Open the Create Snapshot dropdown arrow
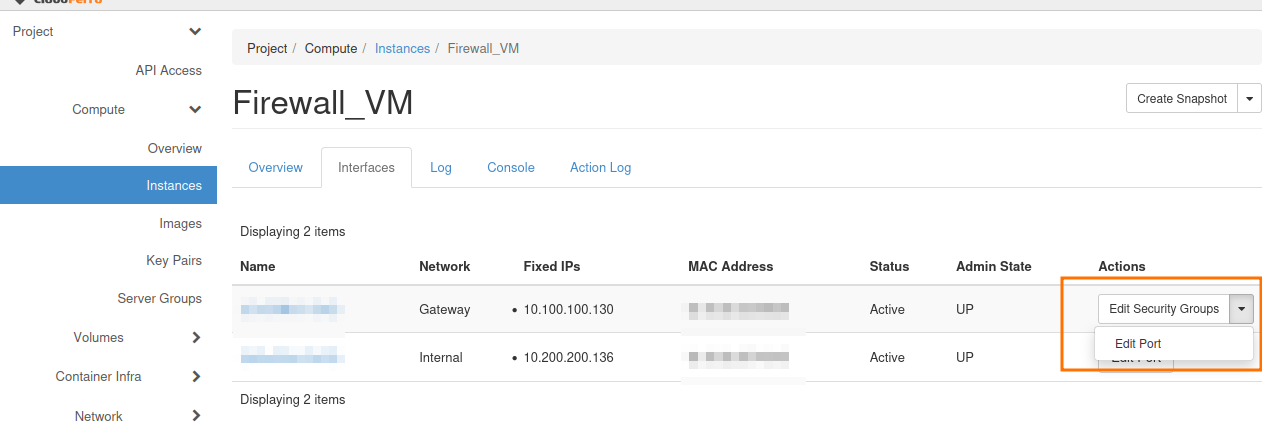The width and height of the screenshot is (1262, 443). coord(1250,99)
